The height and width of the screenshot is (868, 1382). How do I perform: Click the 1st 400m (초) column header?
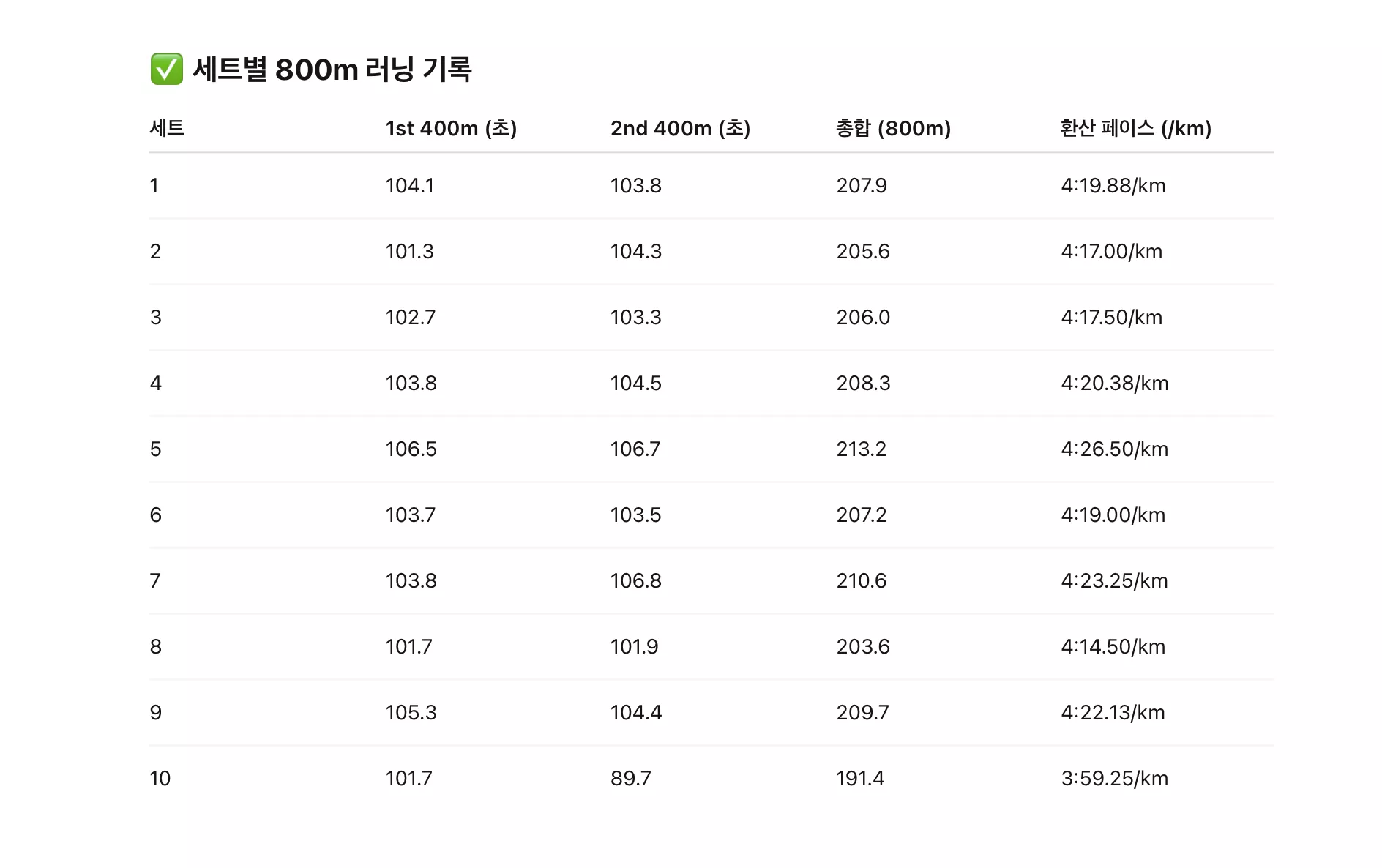point(451,128)
